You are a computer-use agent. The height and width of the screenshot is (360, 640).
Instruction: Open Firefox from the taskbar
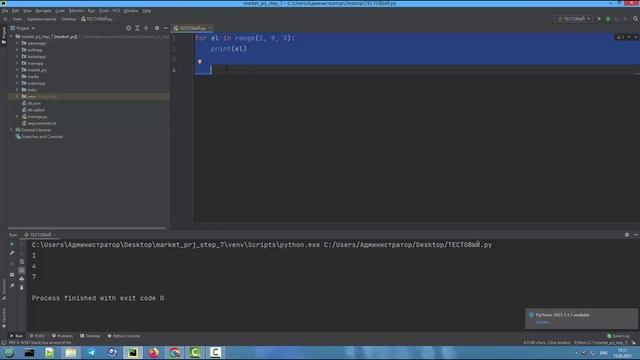(153, 353)
